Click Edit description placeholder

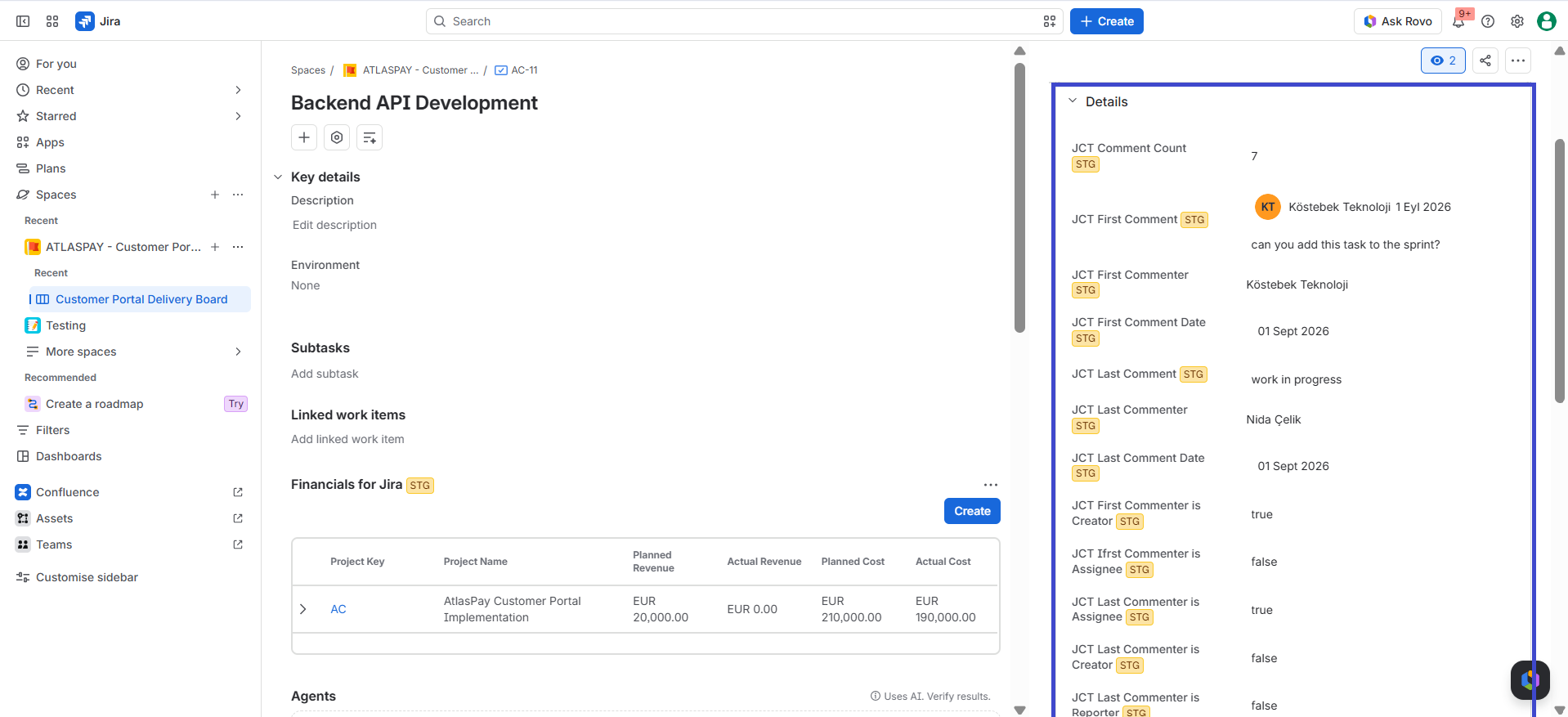pyautogui.click(x=334, y=225)
